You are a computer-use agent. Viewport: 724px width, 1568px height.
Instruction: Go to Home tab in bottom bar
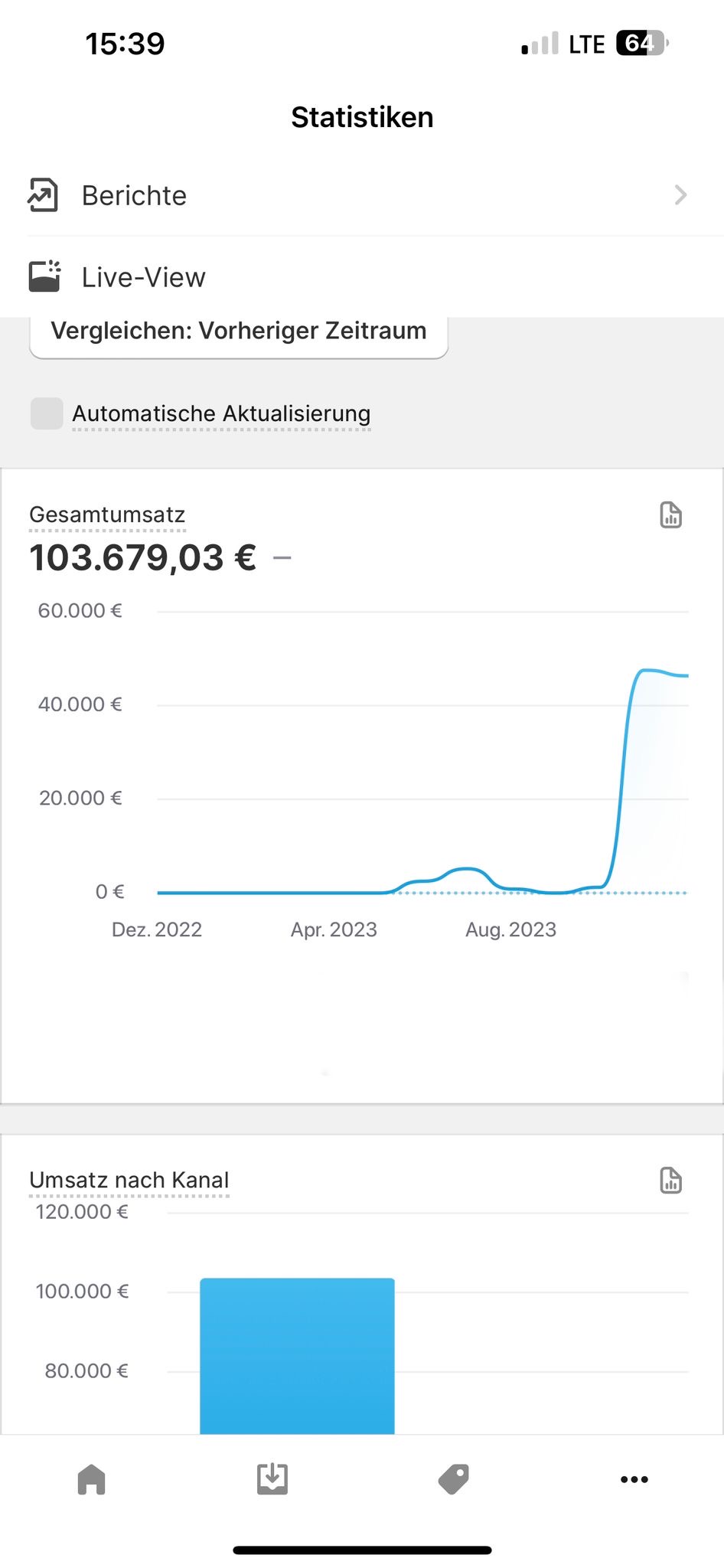click(x=91, y=1479)
